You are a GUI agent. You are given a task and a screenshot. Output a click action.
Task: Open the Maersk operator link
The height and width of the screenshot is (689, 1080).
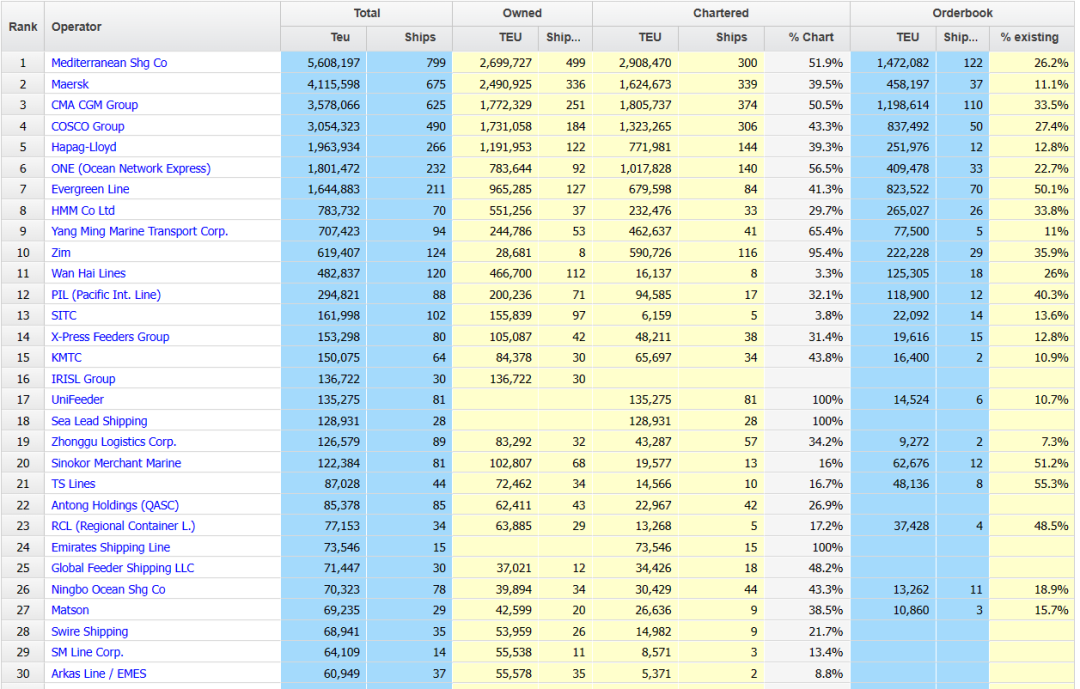(70, 84)
